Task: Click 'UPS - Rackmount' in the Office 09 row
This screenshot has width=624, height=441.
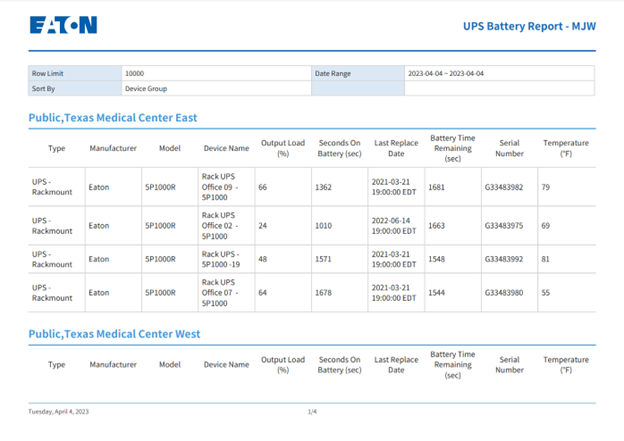Action: click(x=52, y=187)
